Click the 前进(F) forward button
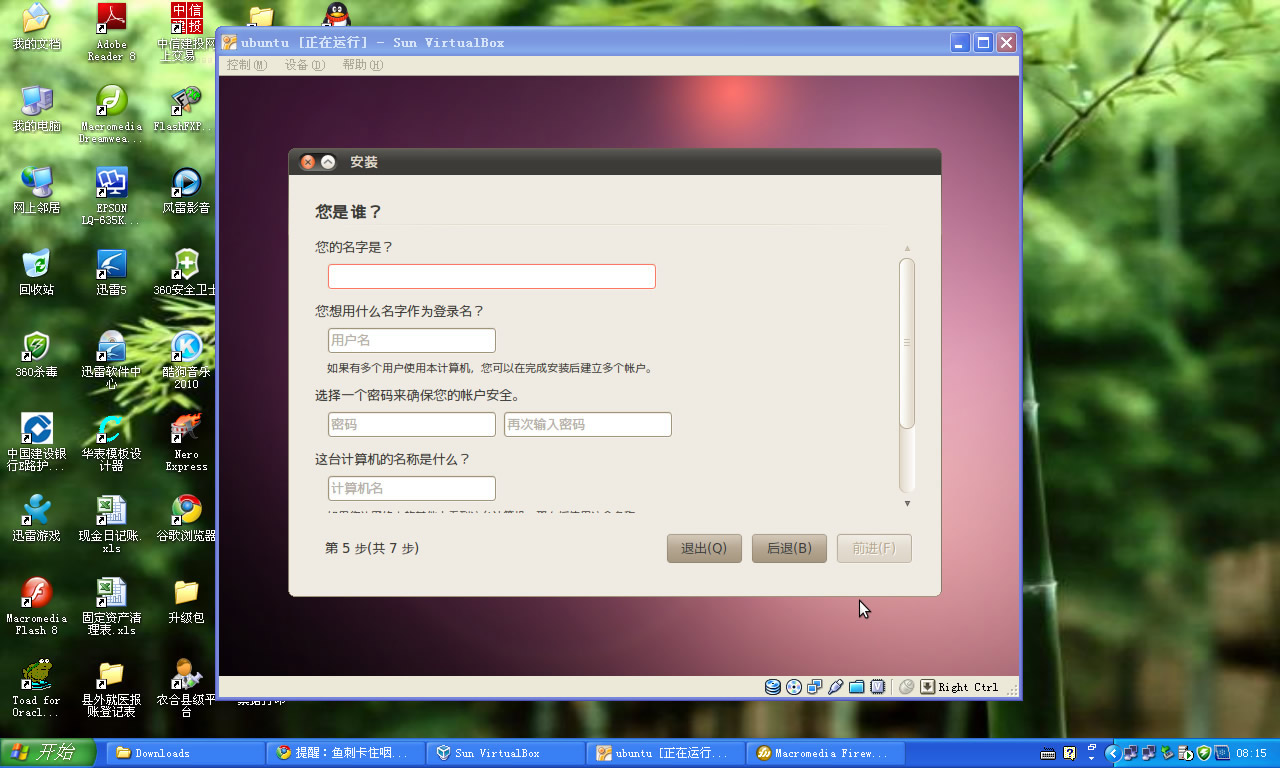The height and width of the screenshot is (768, 1280). [x=874, y=548]
